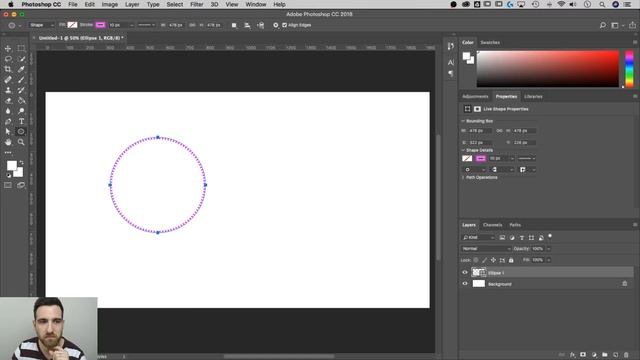Select the Quick Selection tool

(x=21, y=59)
